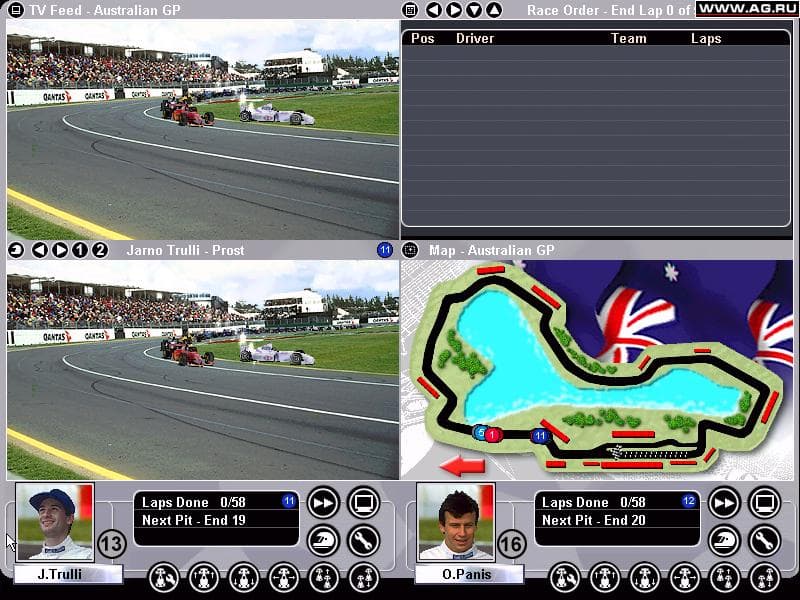The image size is (800, 600).
Task: Click the white car in TV Feed
Action: pos(277,114)
